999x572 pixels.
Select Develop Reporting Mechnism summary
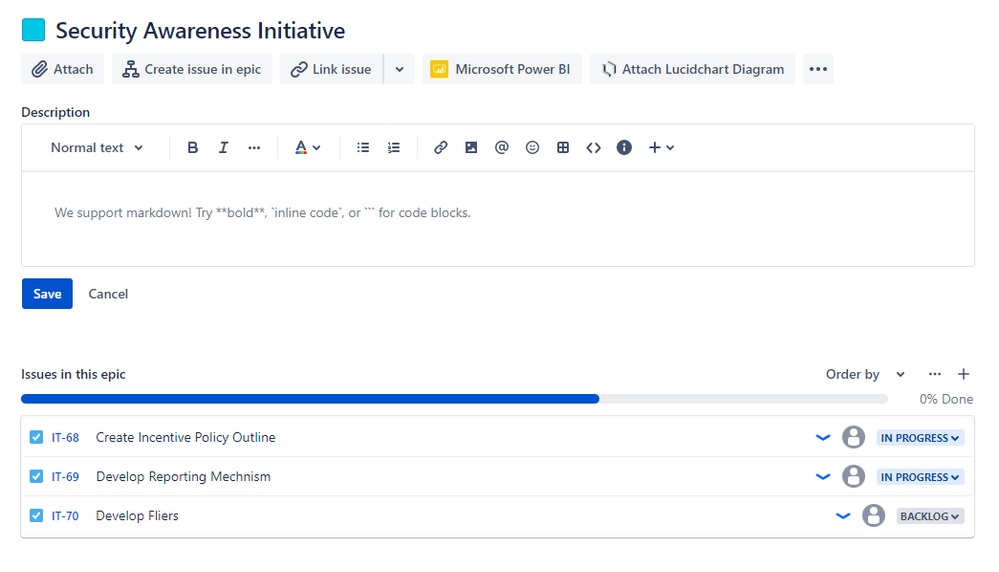[x=183, y=476]
